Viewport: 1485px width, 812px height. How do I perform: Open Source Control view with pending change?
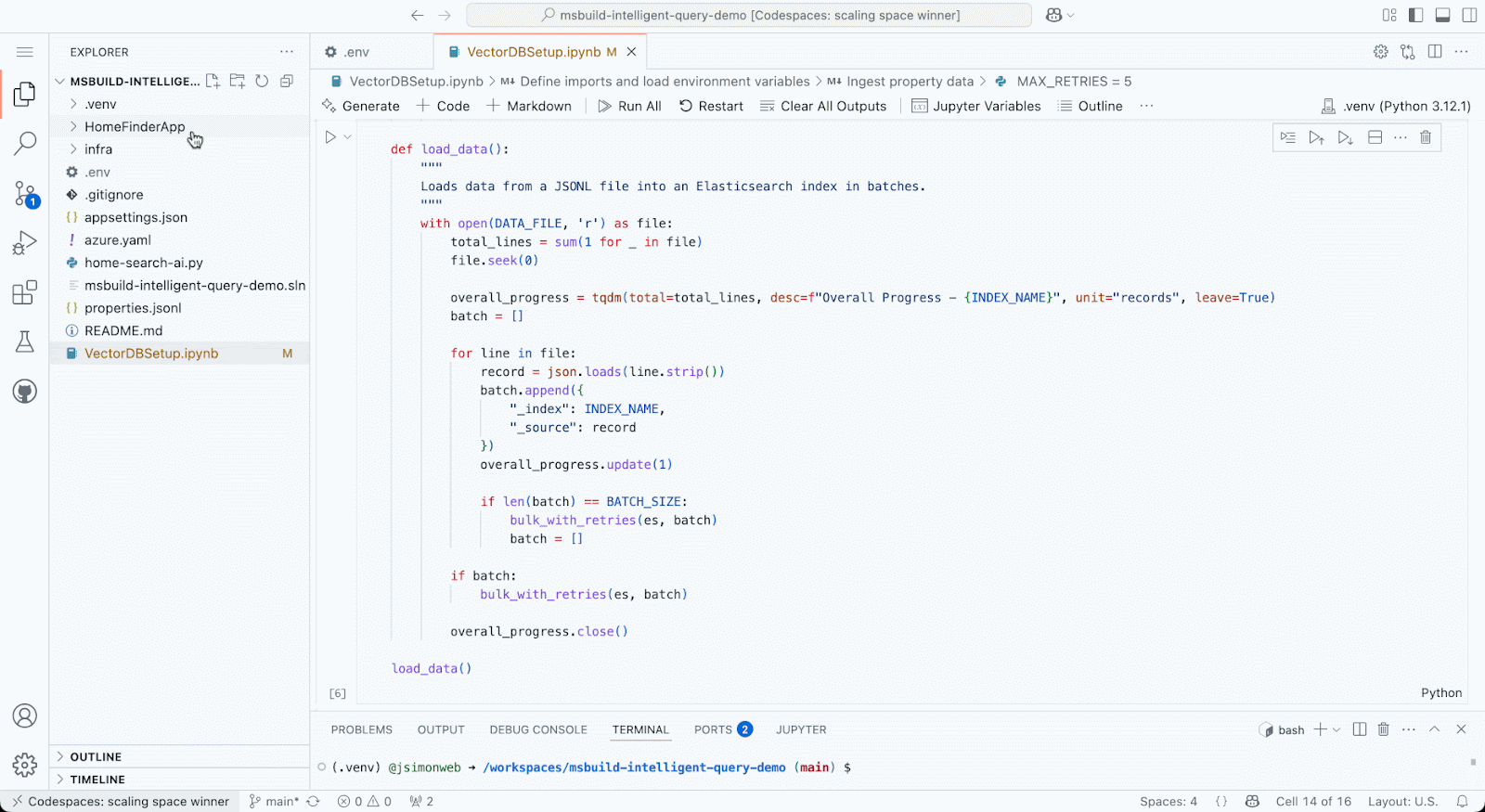tap(25, 193)
